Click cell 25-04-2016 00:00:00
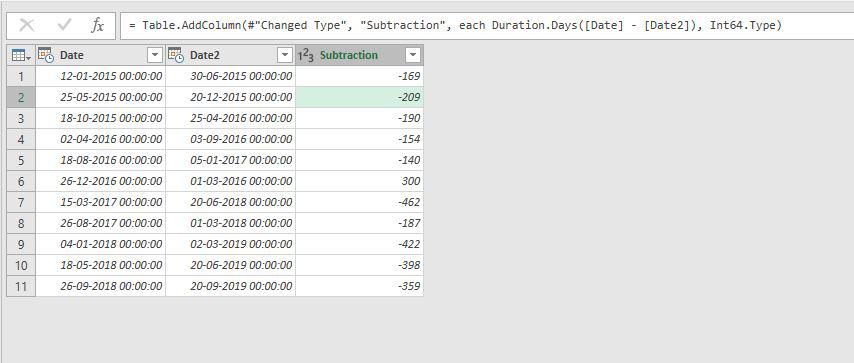Screen dimensions: 854x363 [x=230, y=118]
